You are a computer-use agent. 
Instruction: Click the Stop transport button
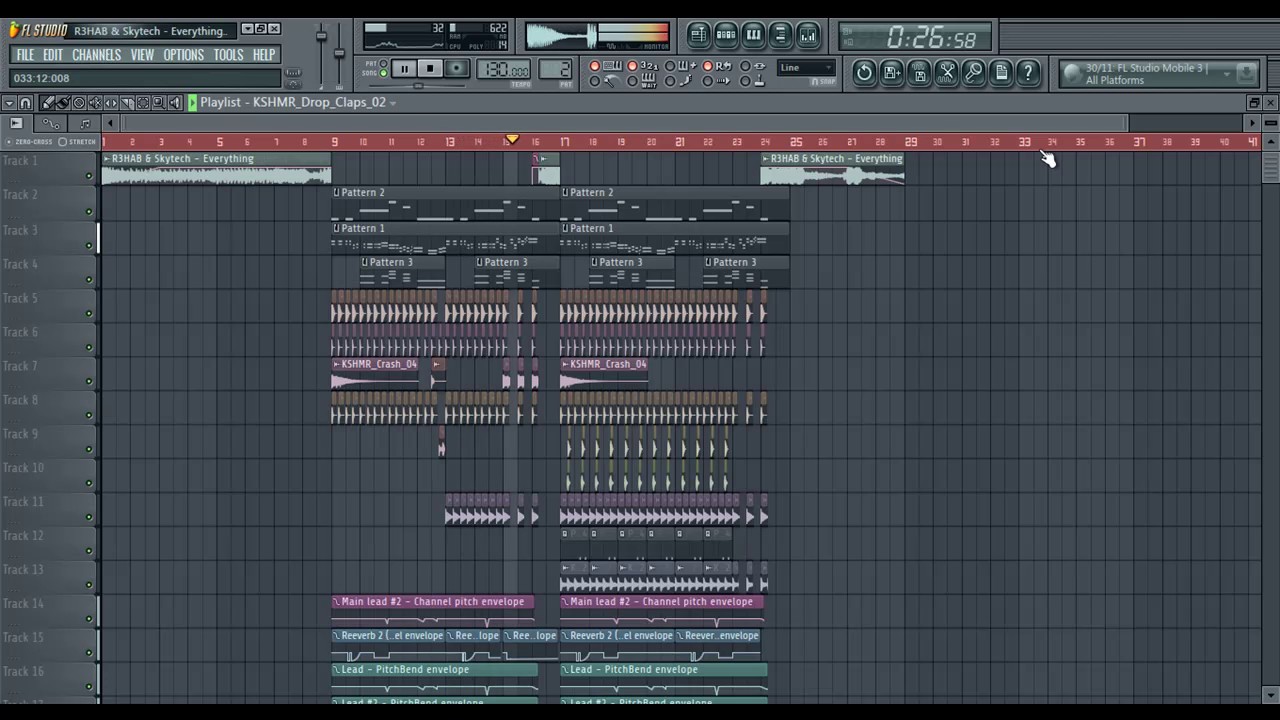(430, 69)
